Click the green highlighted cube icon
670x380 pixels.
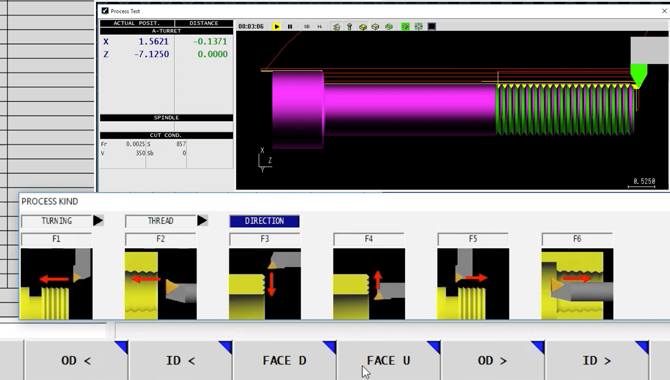[x=405, y=27]
